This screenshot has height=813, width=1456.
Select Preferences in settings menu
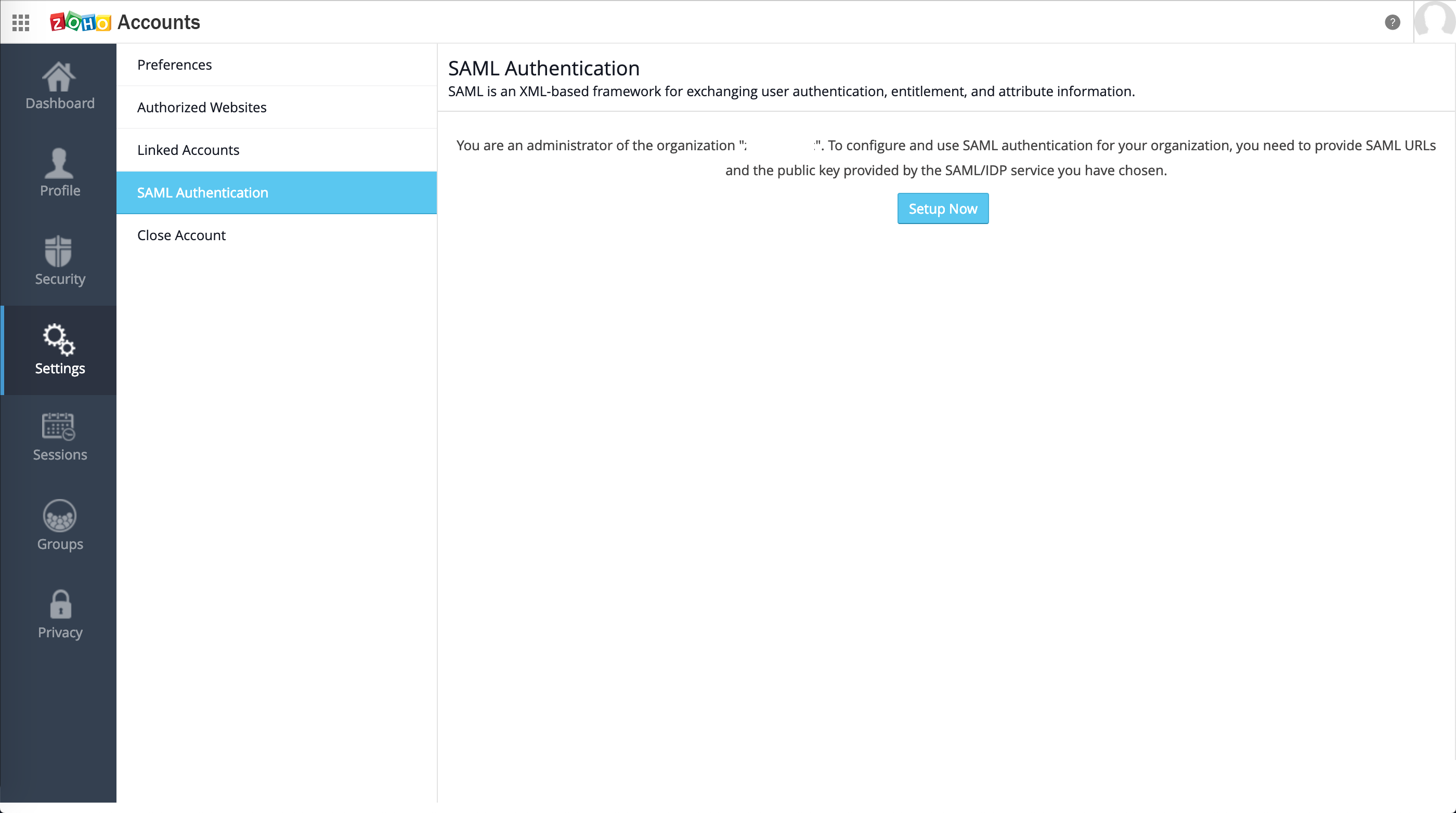(174, 65)
